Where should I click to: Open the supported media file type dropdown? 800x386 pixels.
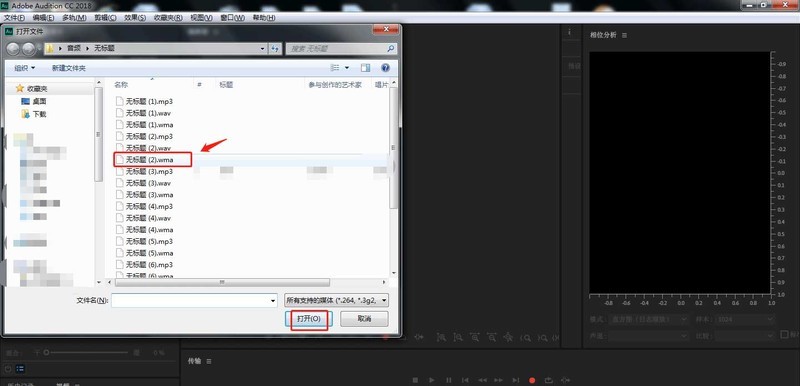(x=336, y=300)
